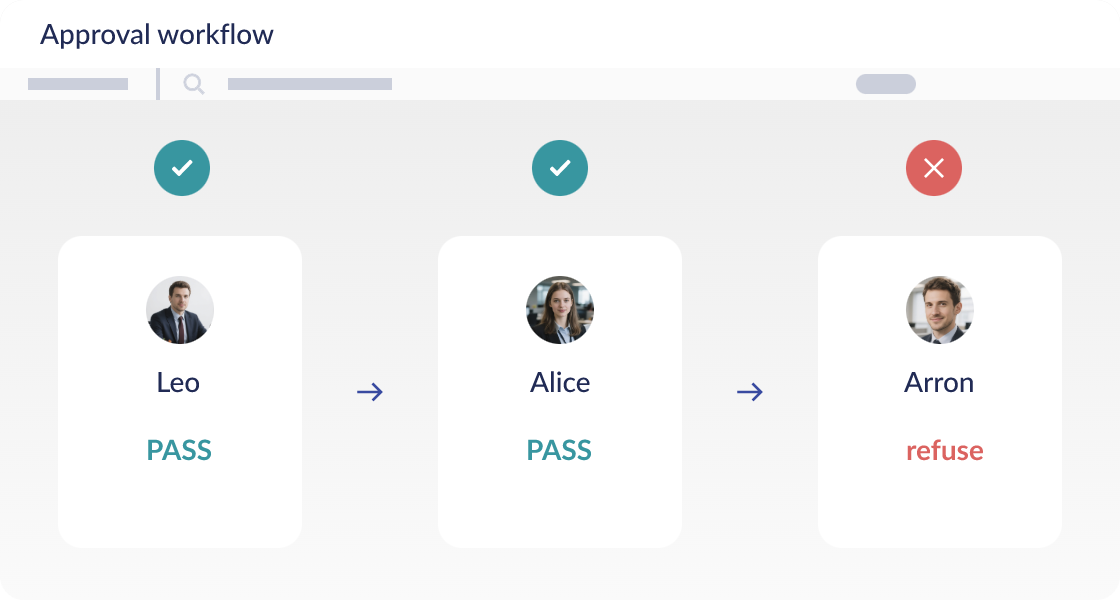Screen dimensions: 1120x600
Task: Click Leo's green checkmark status icon
Action: point(182,168)
